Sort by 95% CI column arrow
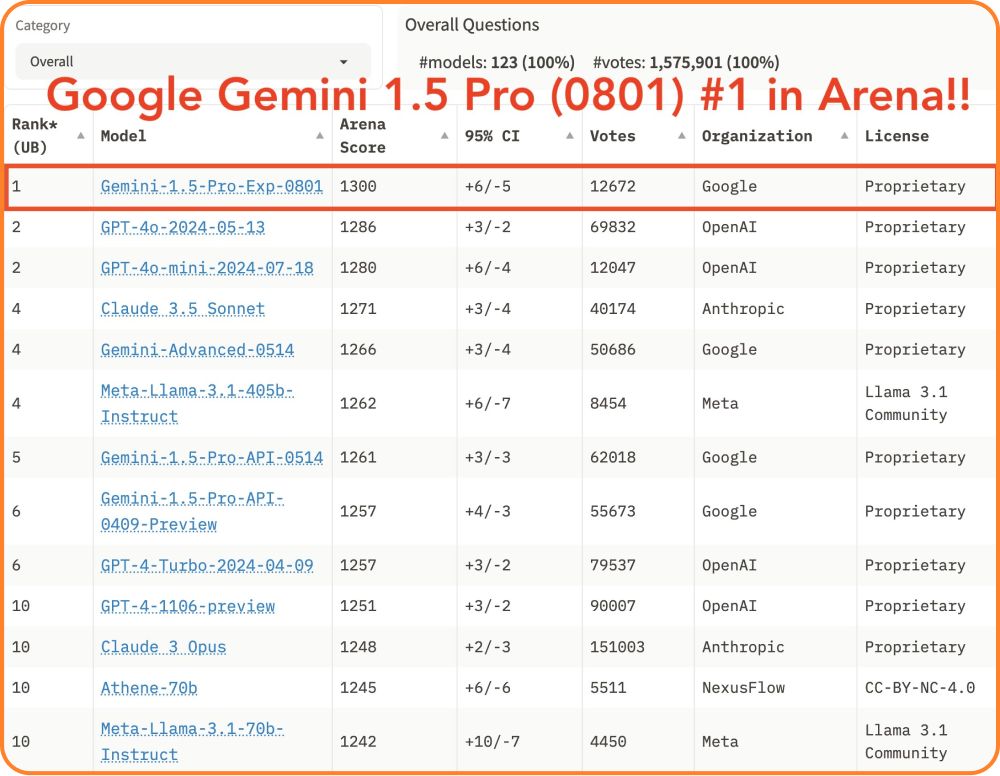 (x=570, y=136)
